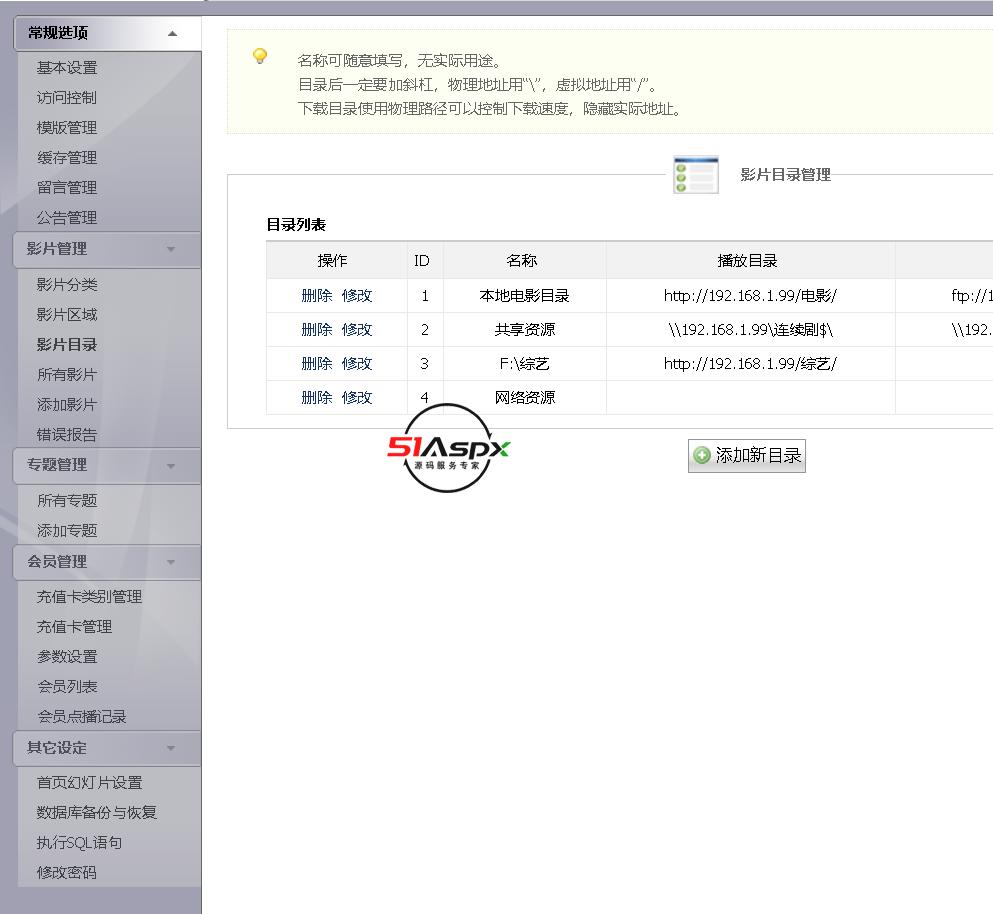The image size is (993, 914).
Task: Go to 数据库备份与恢复
Action: (x=96, y=813)
